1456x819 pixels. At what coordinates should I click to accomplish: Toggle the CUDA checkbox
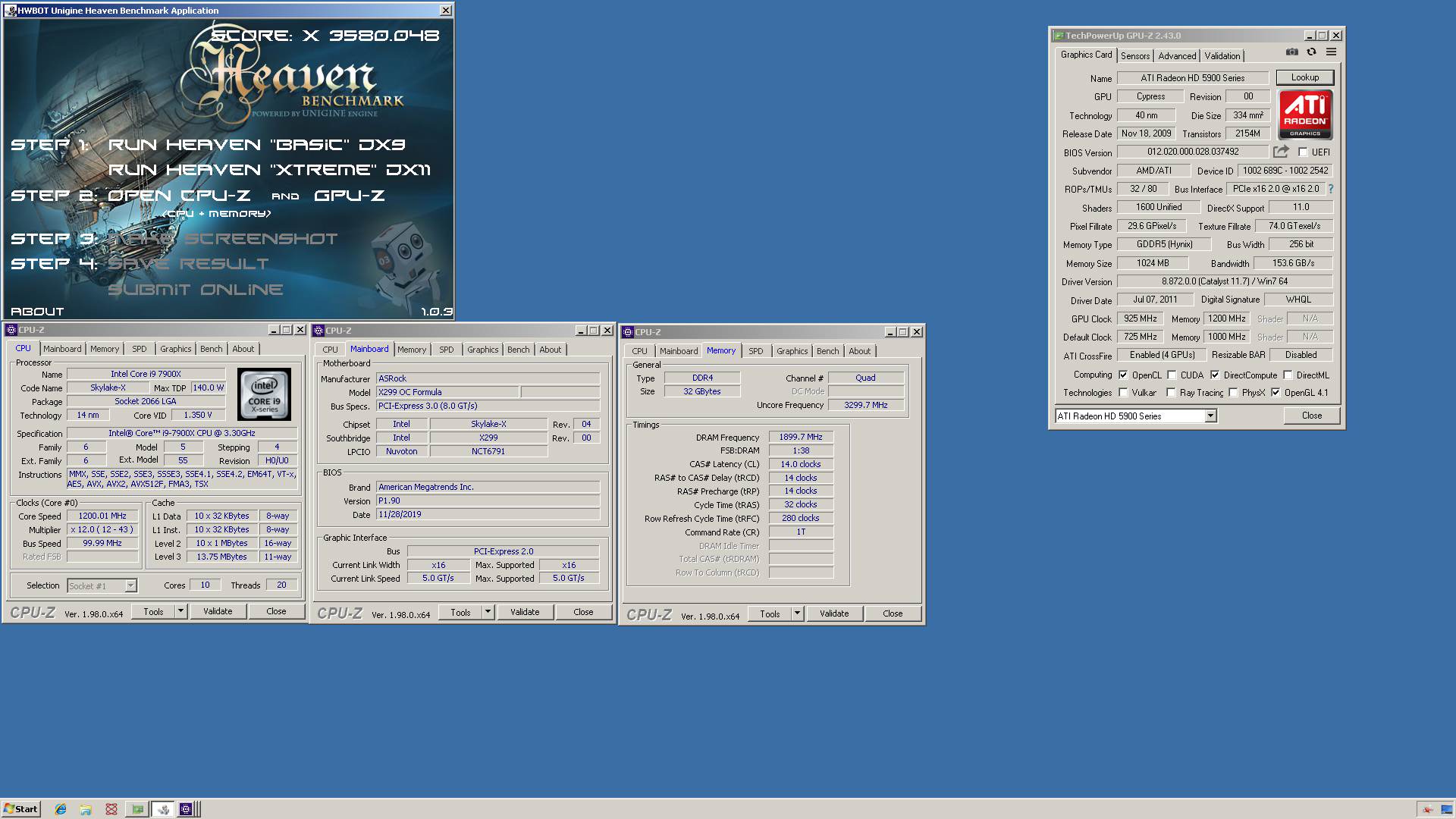point(1172,375)
